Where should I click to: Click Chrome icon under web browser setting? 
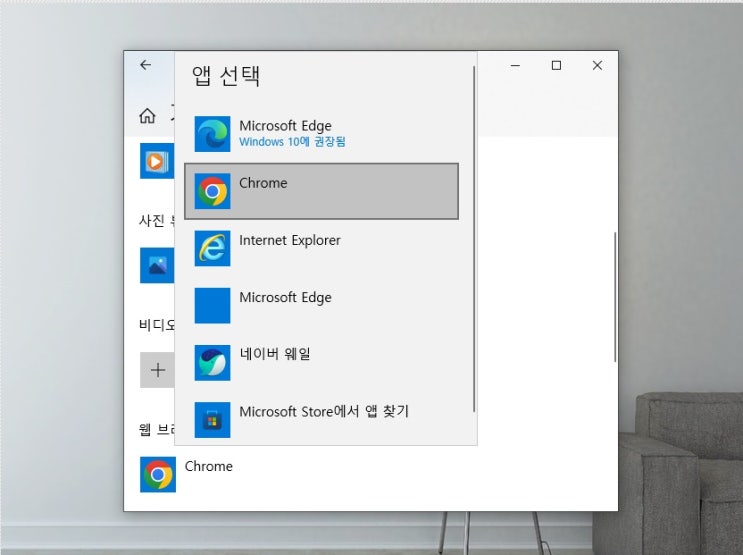click(x=158, y=474)
